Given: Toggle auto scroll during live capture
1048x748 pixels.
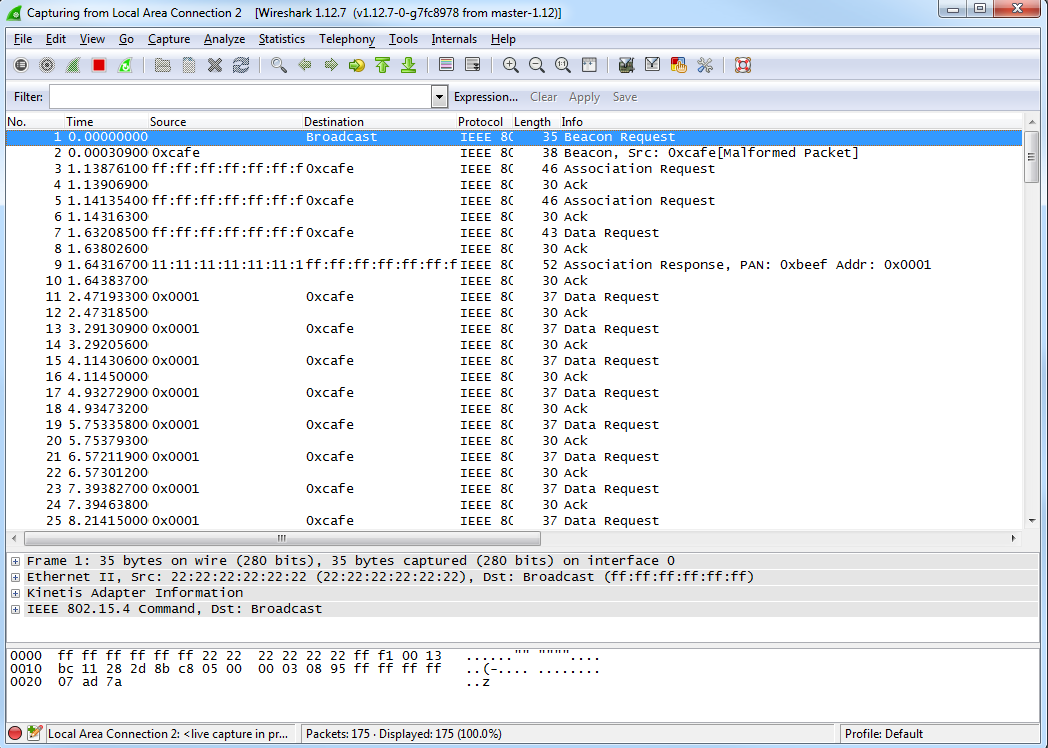Looking at the screenshot, I should tap(472, 66).
